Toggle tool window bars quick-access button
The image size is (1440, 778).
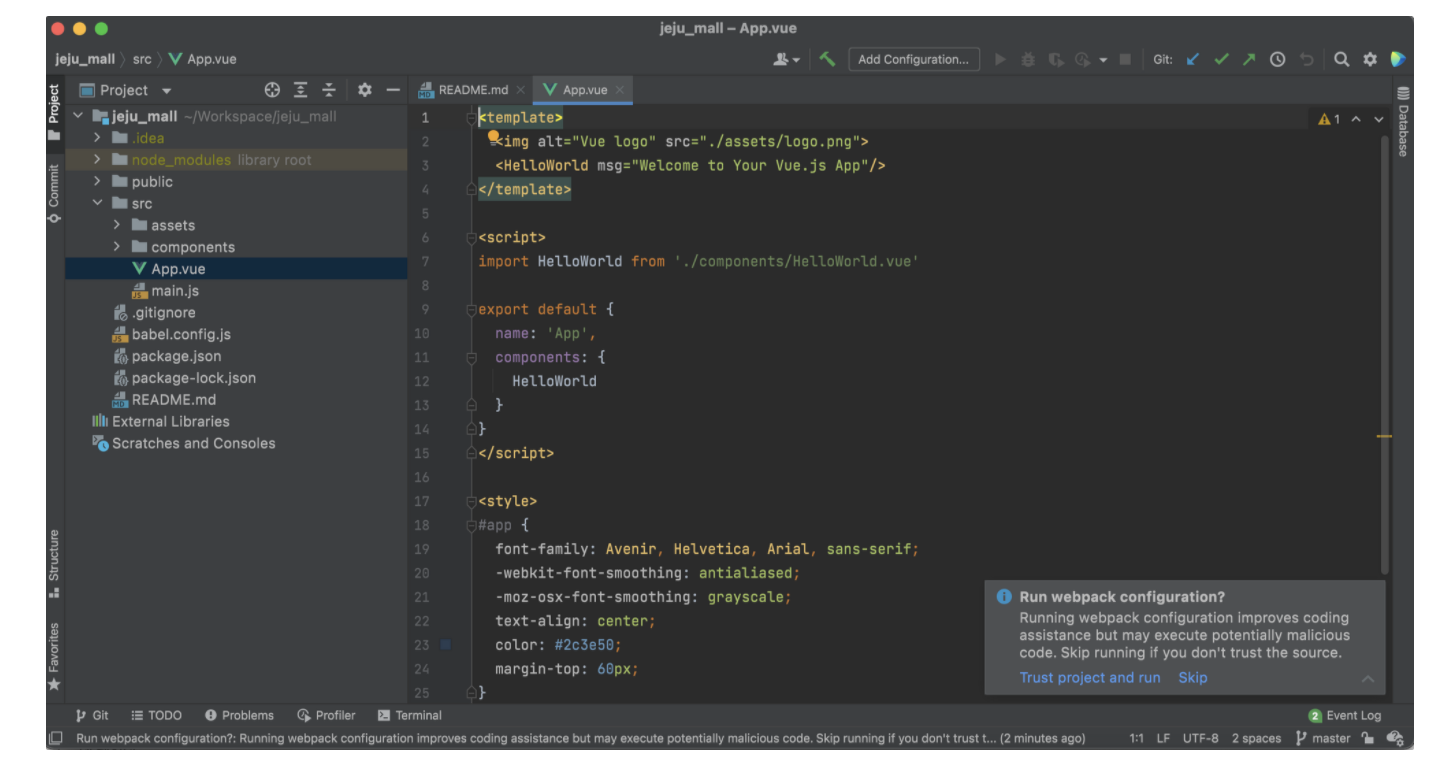point(55,739)
